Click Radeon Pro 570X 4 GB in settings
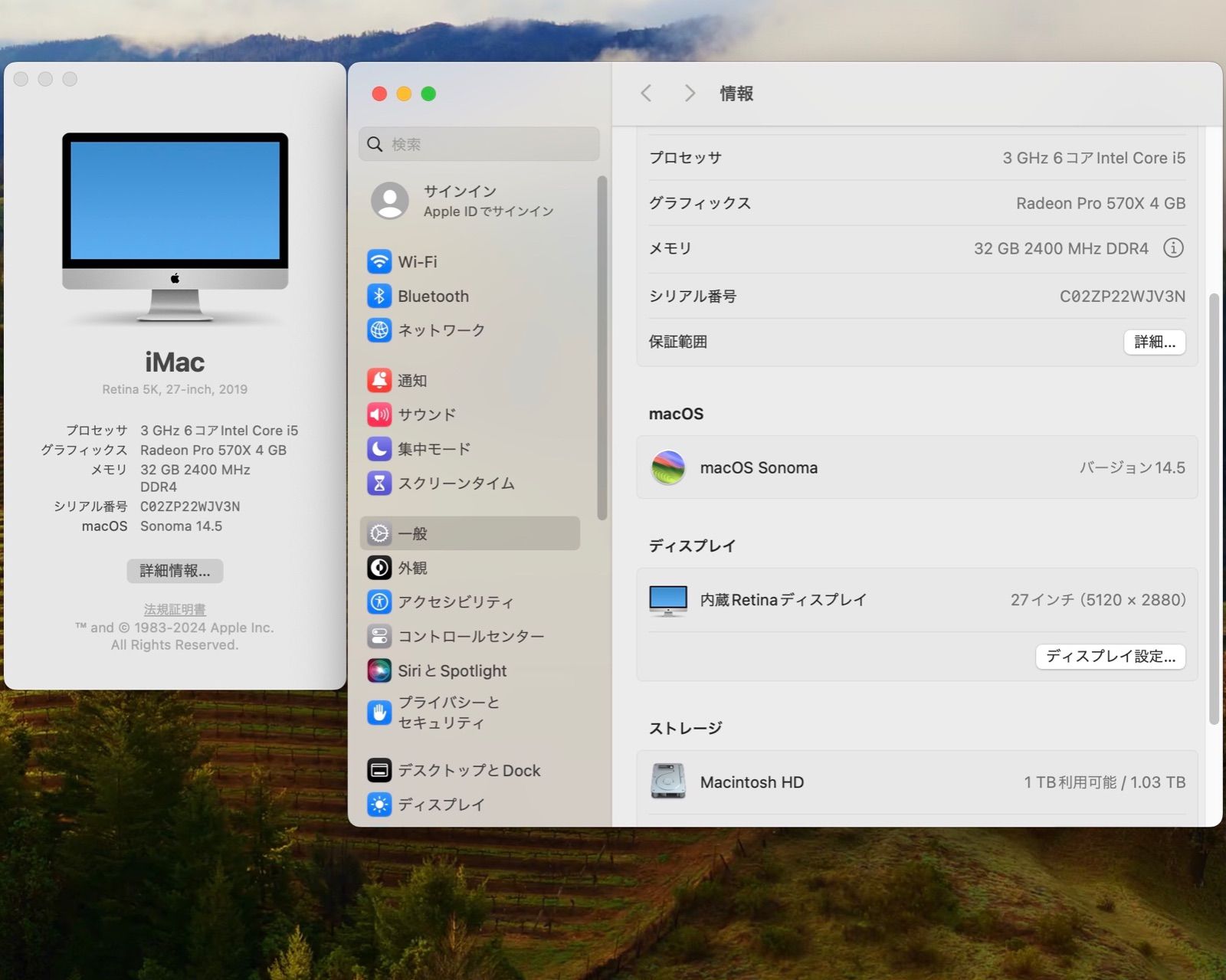 [x=1101, y=203]
